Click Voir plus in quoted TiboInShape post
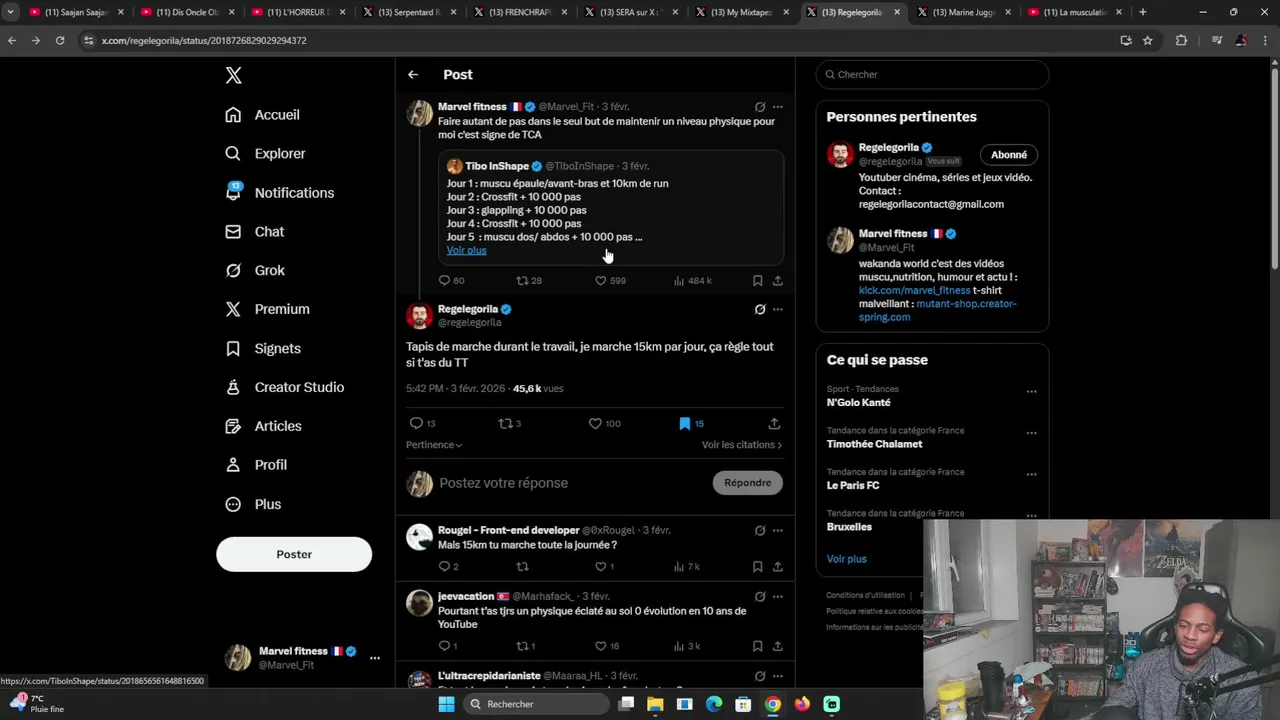The image size is (1280, 720). 467,251
